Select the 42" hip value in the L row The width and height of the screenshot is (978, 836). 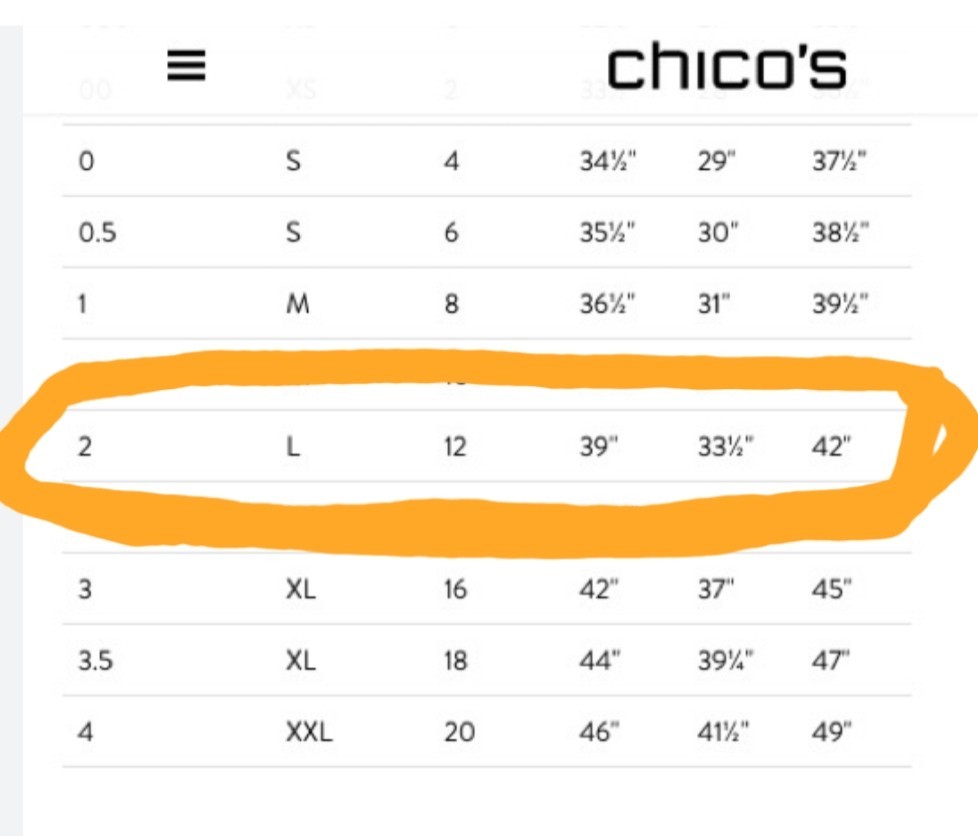coord(831,447)
